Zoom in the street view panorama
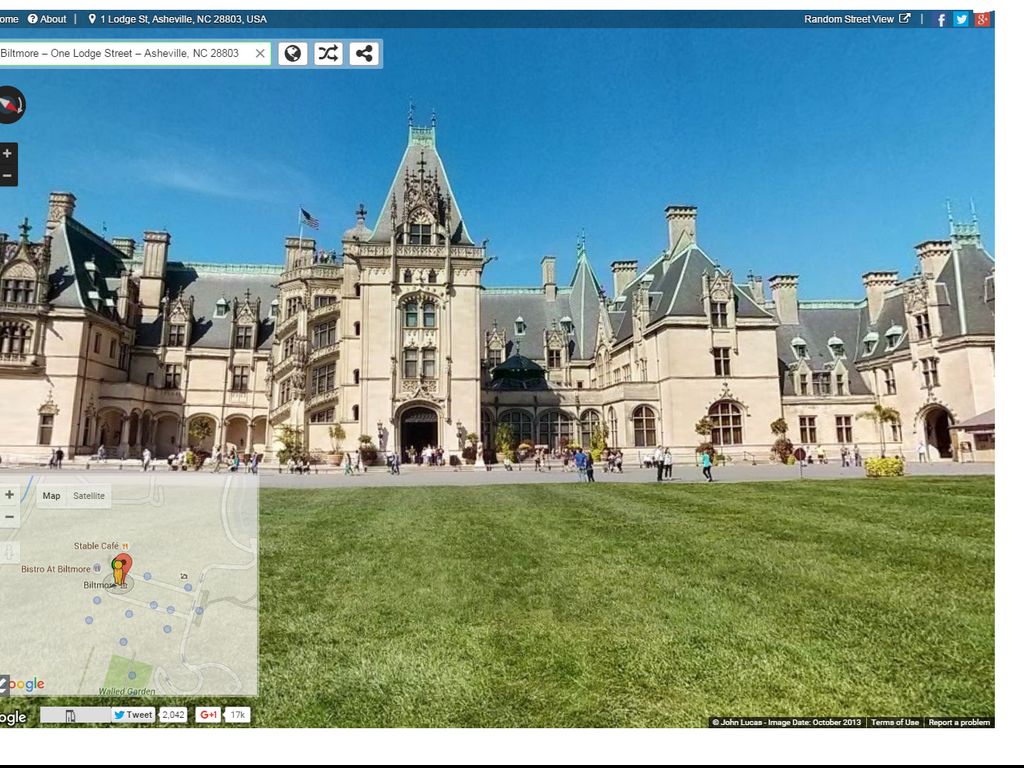1024x768 pixels. tap(7, 154)
